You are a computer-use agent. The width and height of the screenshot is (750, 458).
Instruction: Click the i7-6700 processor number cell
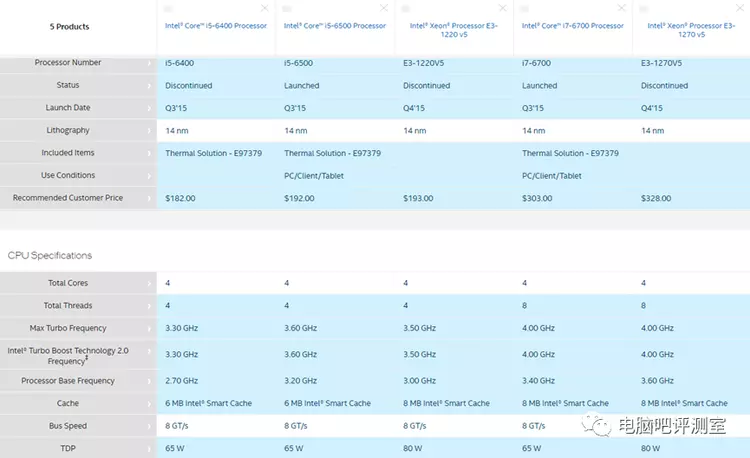tap(537, 63)
